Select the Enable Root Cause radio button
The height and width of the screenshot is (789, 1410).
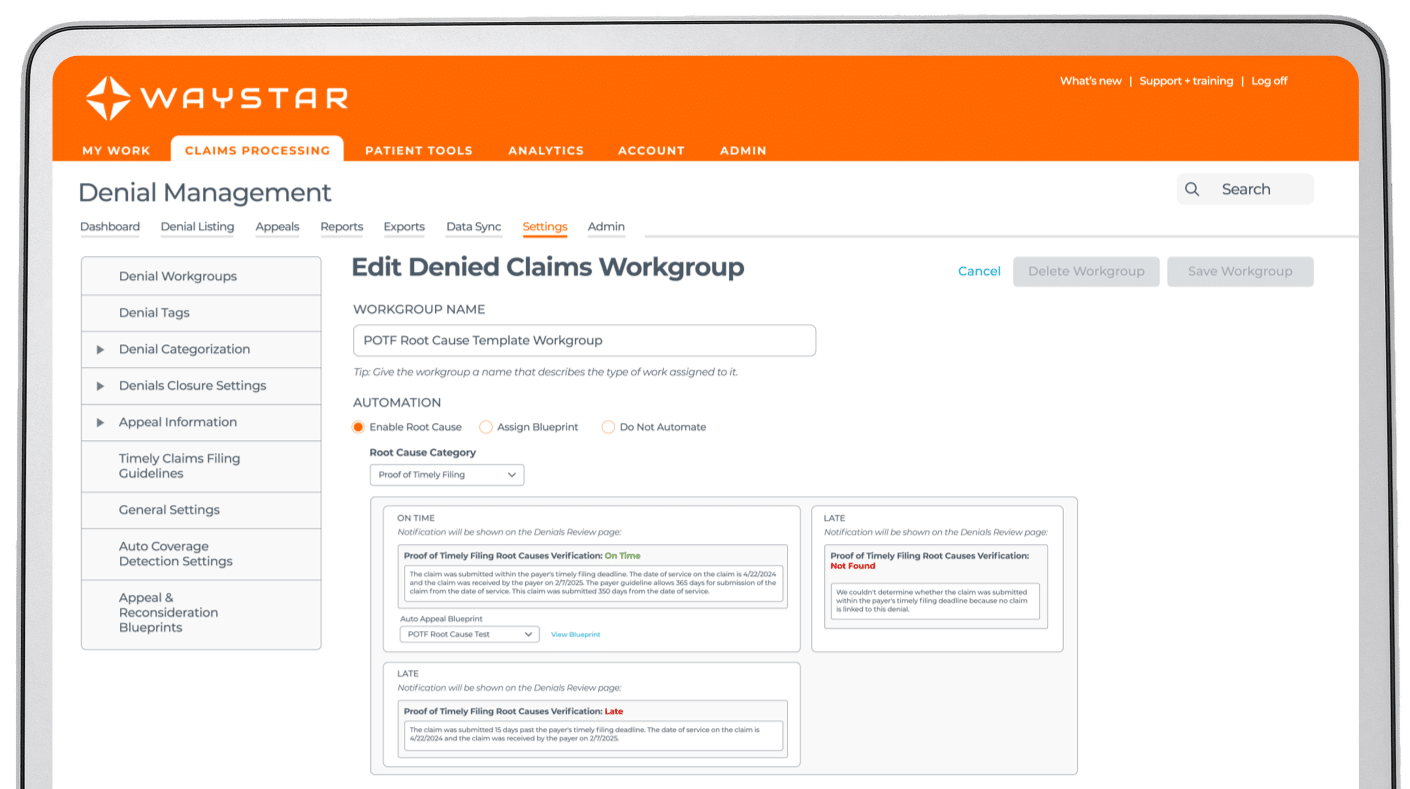(358, 427)
